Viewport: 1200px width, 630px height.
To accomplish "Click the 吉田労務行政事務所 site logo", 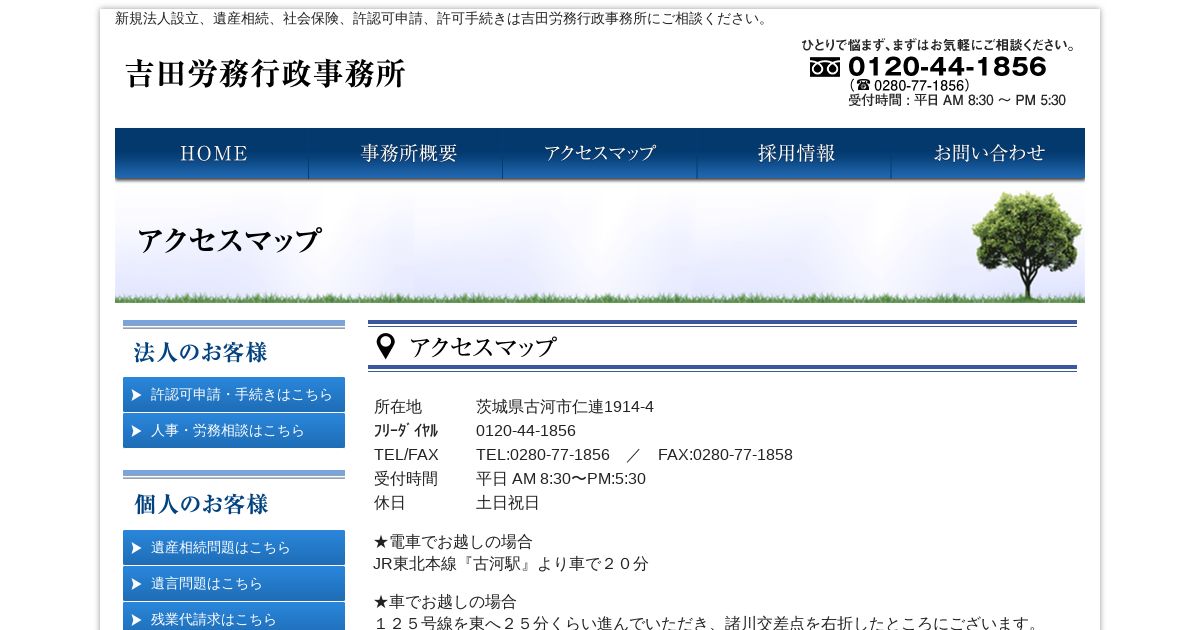I will click(265, 73).
